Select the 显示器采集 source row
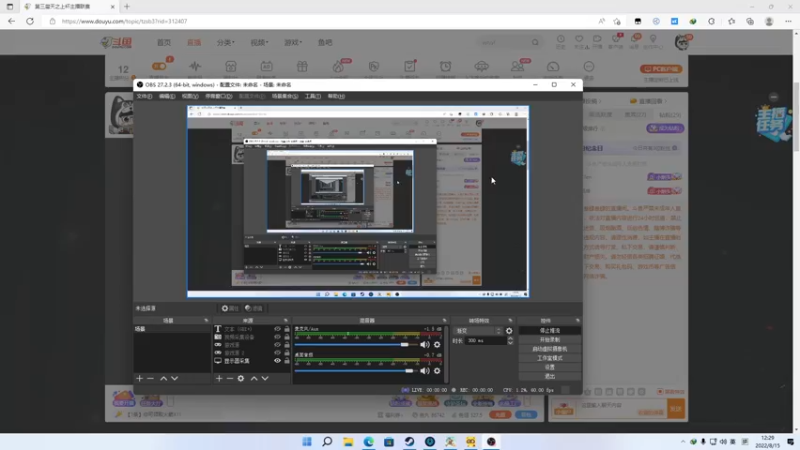This screenshot has width=800, height=450. [253, 361]
